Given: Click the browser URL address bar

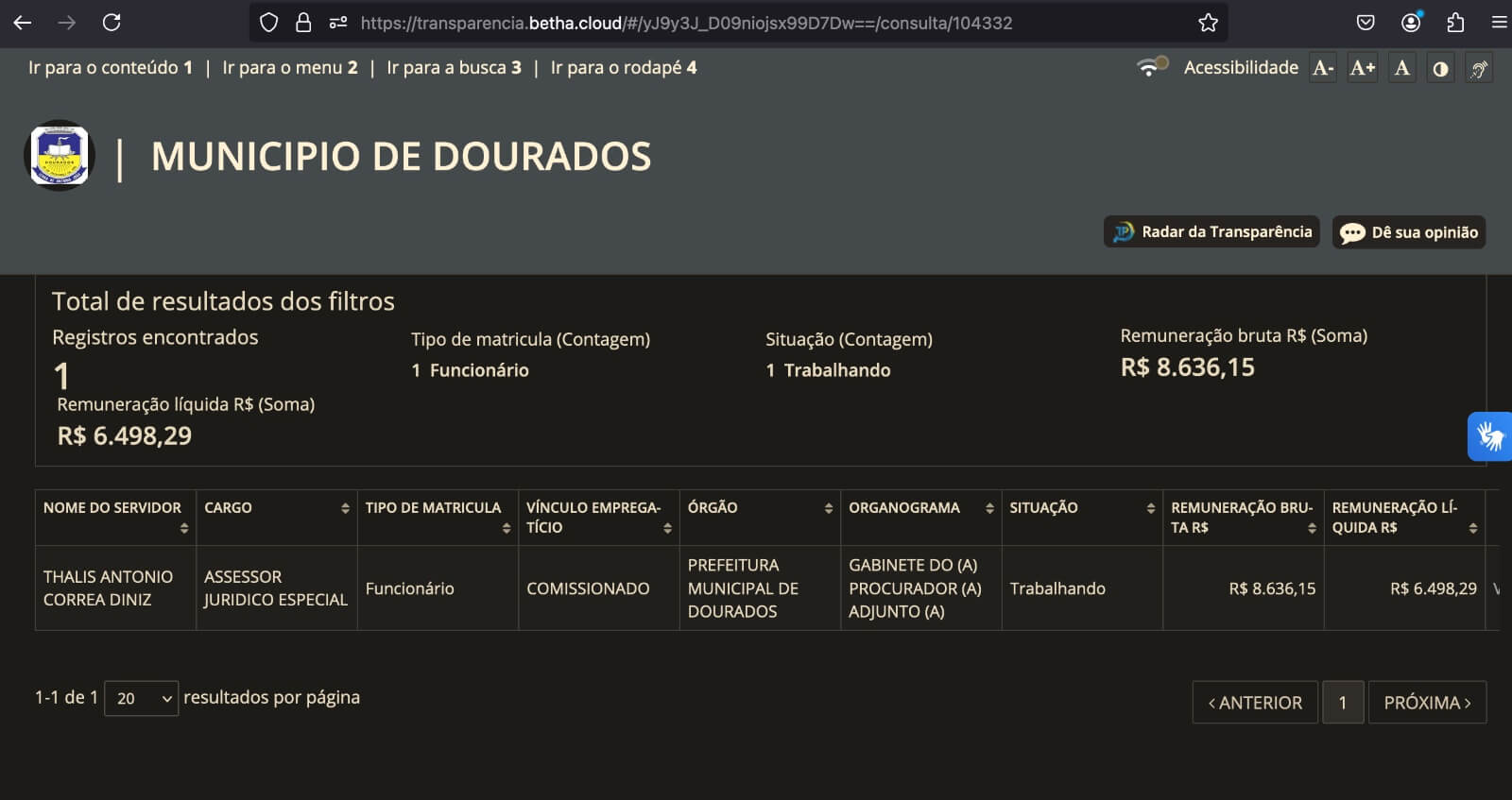Looking at the screenshot, I should pos(685,23).
